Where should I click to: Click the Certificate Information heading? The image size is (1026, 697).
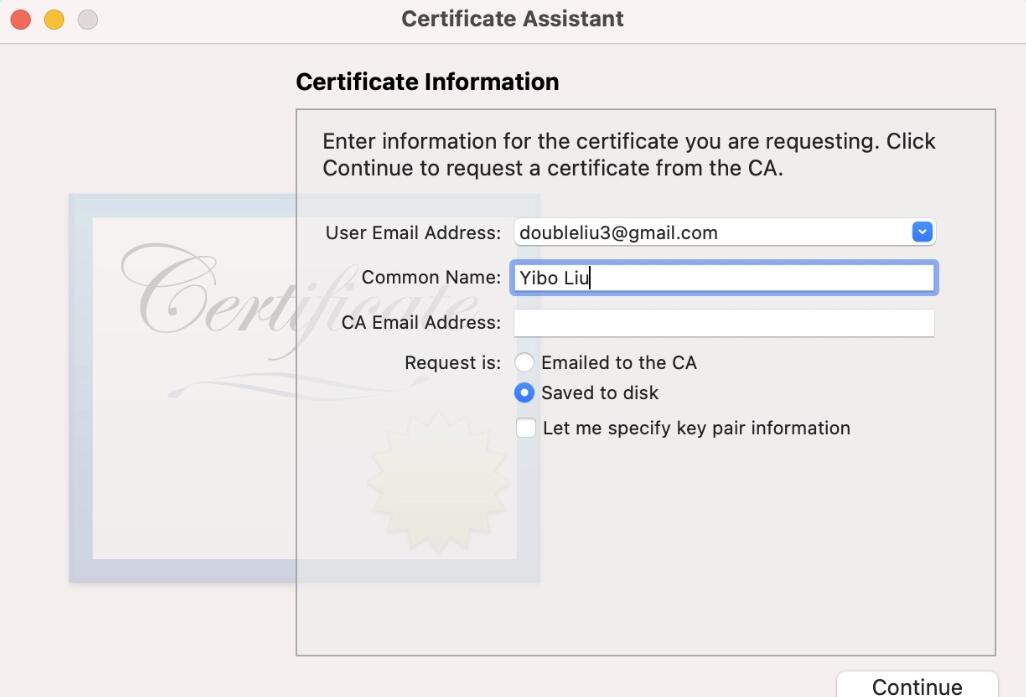(x=427, y=82)
